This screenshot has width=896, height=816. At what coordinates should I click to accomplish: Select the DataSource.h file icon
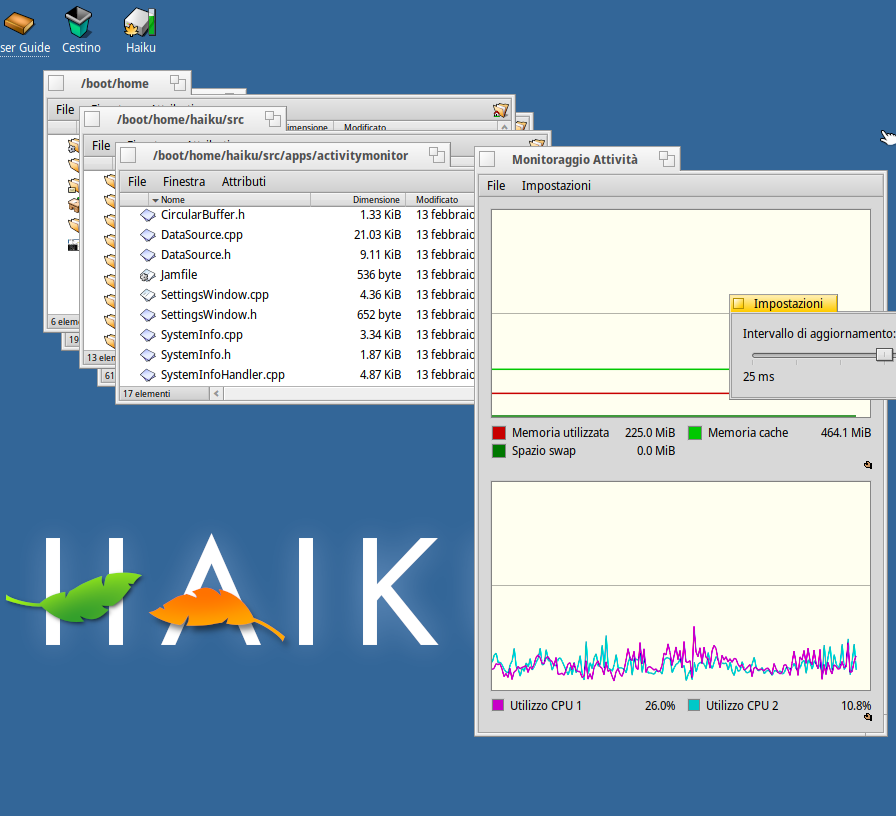point(148,255)
